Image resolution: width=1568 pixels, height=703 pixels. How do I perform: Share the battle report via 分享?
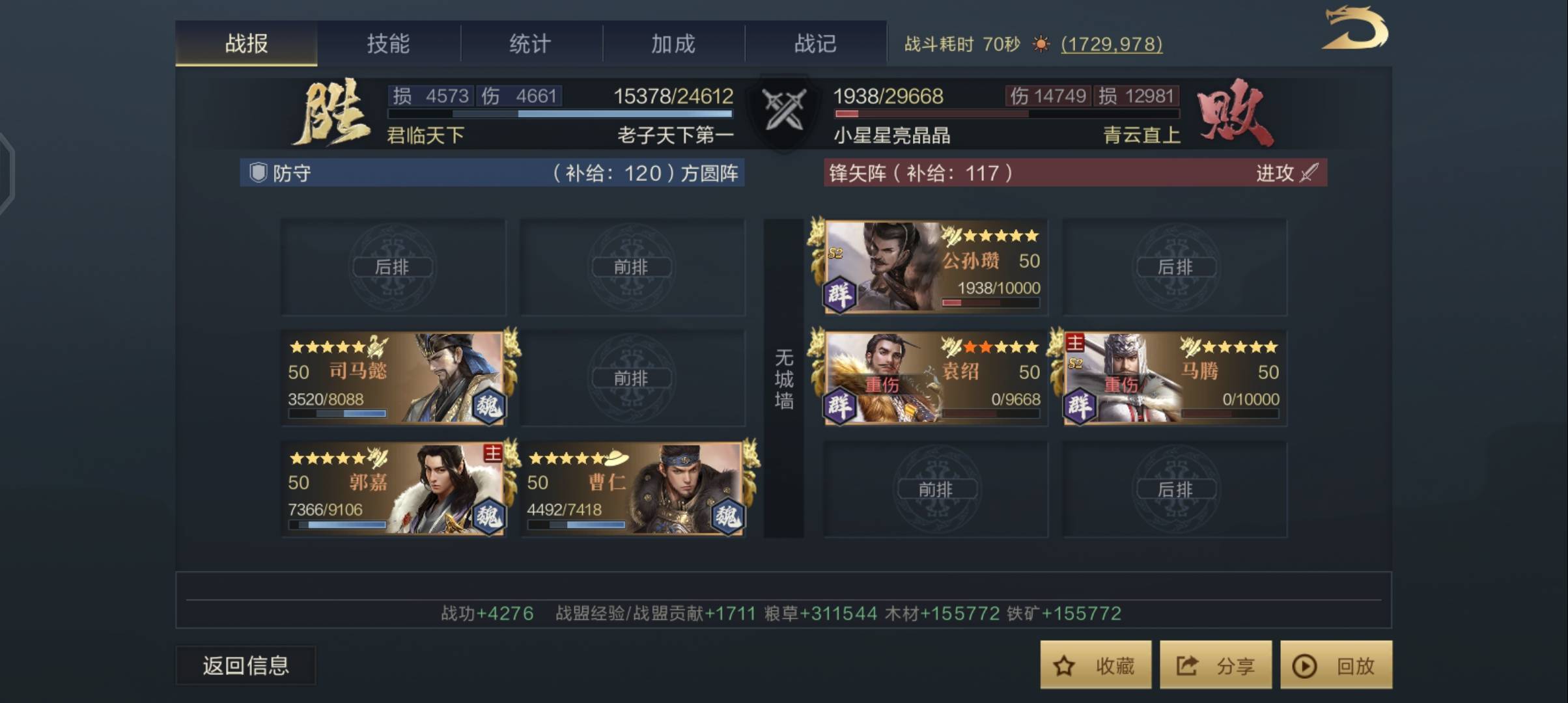(x=1215, y=665)
